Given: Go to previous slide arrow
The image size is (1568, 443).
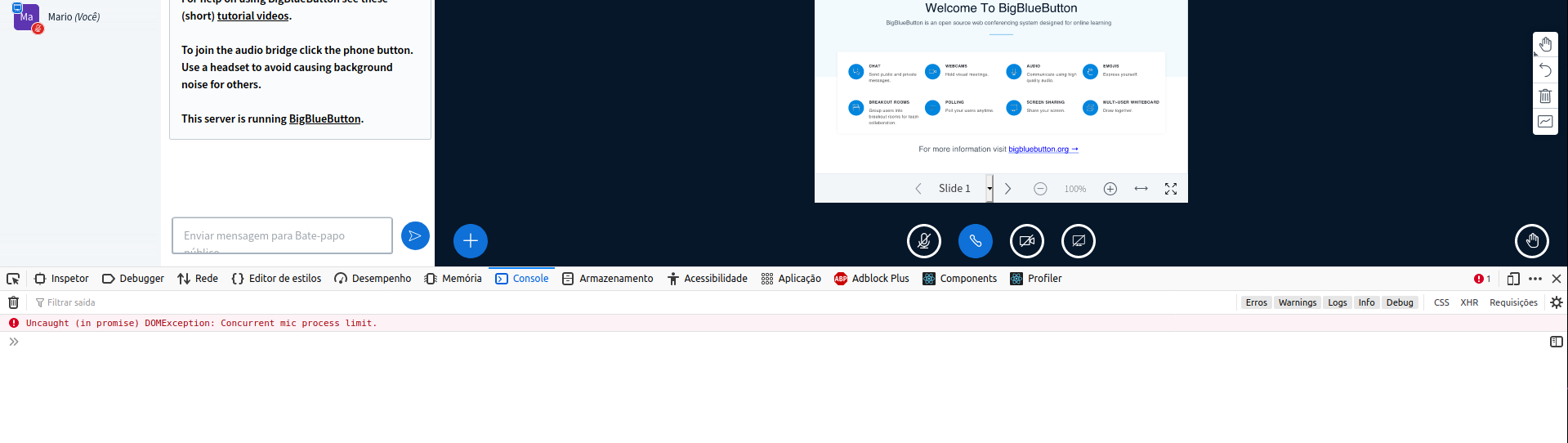Looking at the screenshot, I should [x=918, y=189].
